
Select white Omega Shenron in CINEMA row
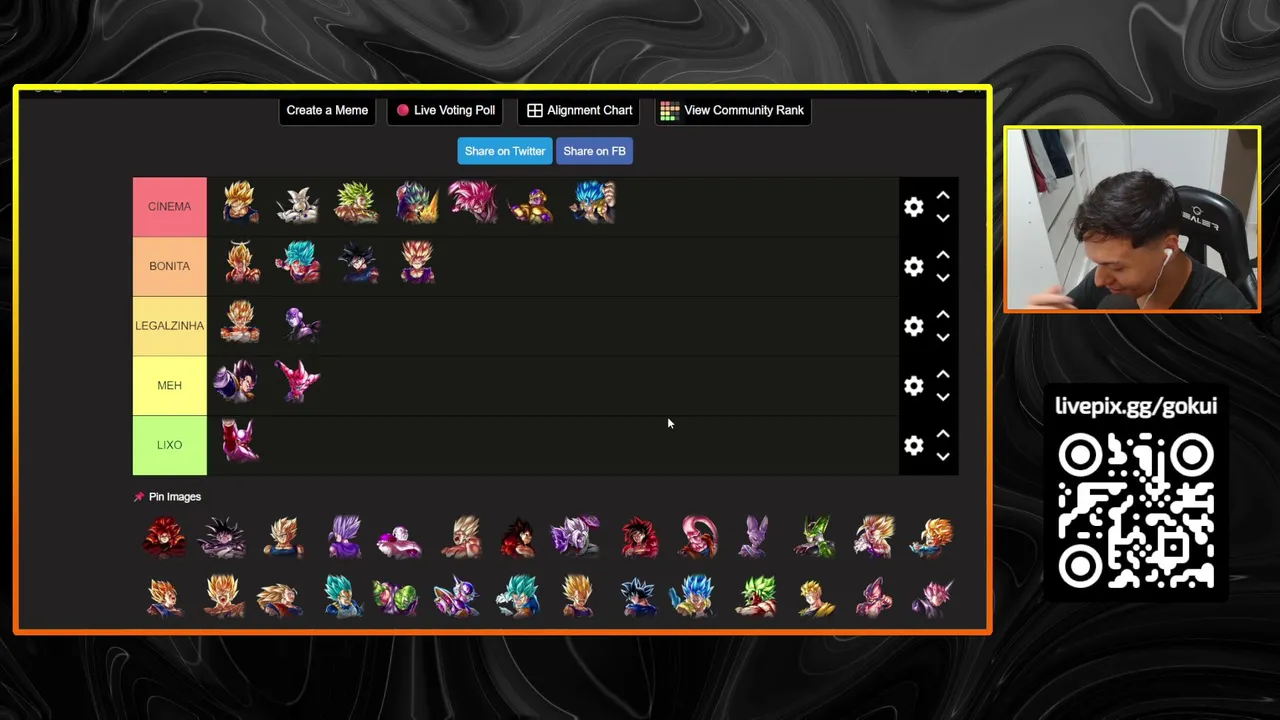tap(297, 204)
